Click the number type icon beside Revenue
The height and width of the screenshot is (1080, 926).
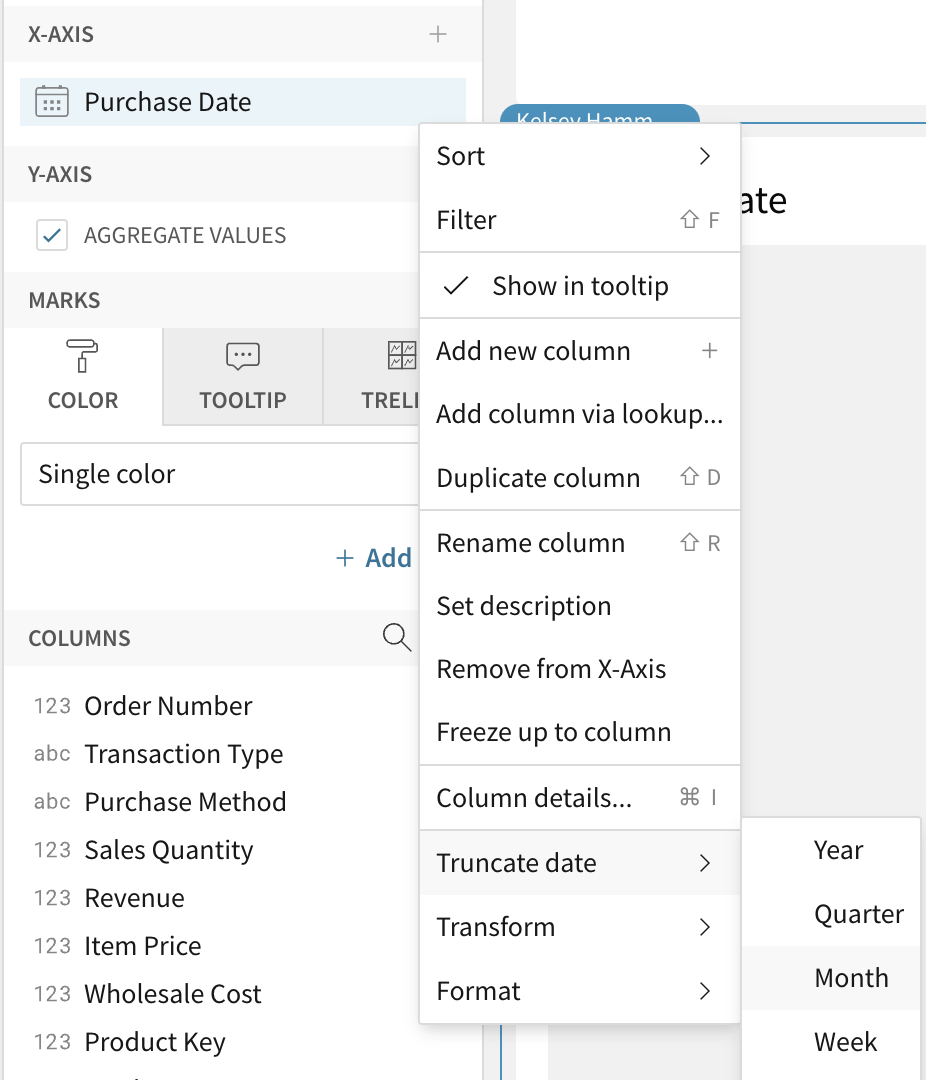coord(52,898)
